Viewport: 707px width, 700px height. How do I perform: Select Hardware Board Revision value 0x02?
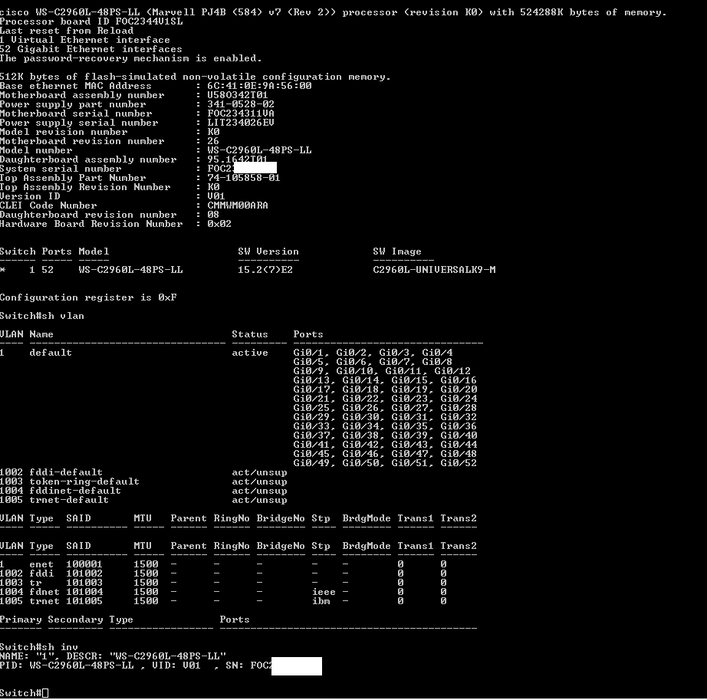point(219,224)
